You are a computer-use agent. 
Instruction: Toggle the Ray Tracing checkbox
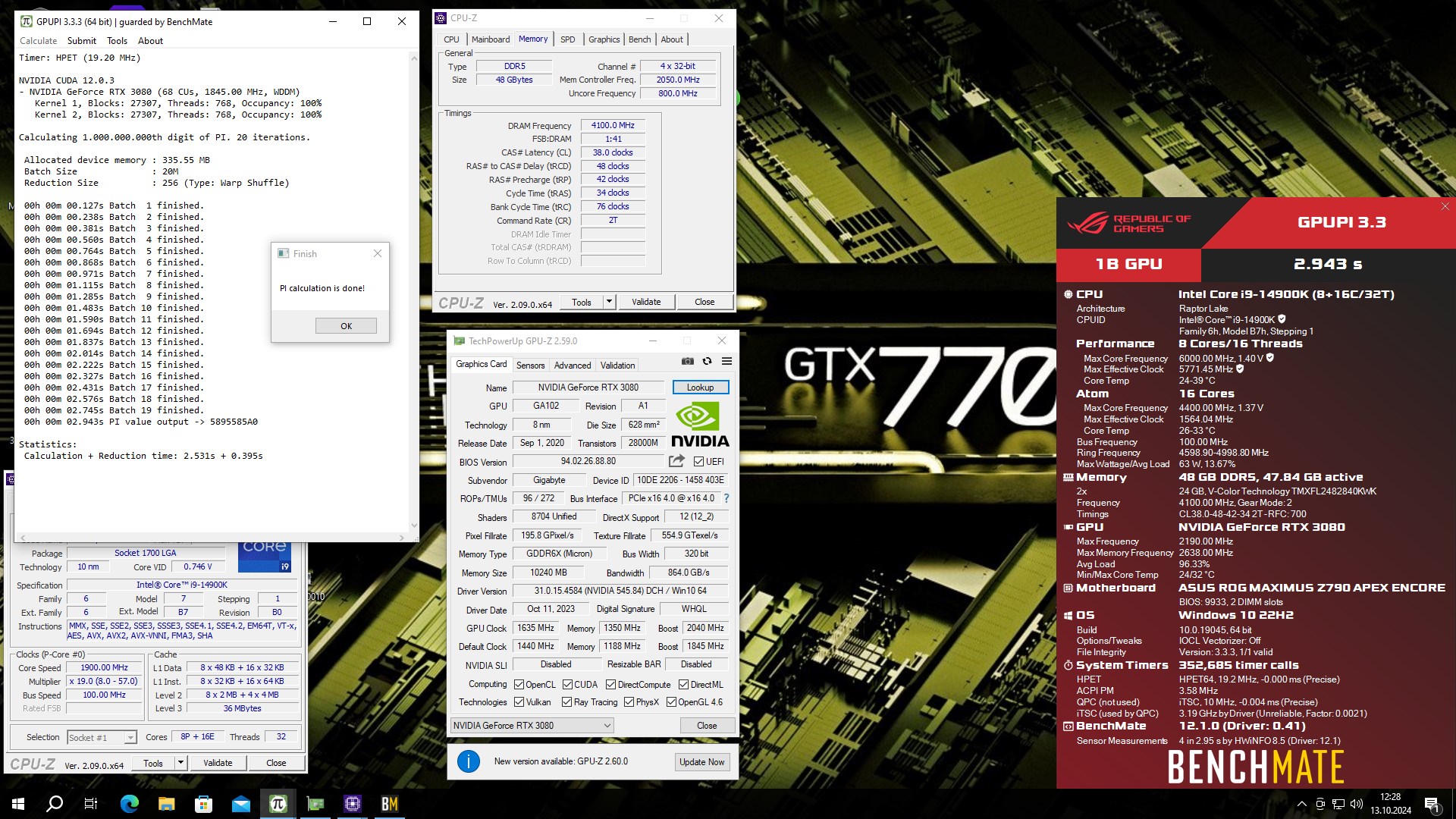(x=566, y=702)
